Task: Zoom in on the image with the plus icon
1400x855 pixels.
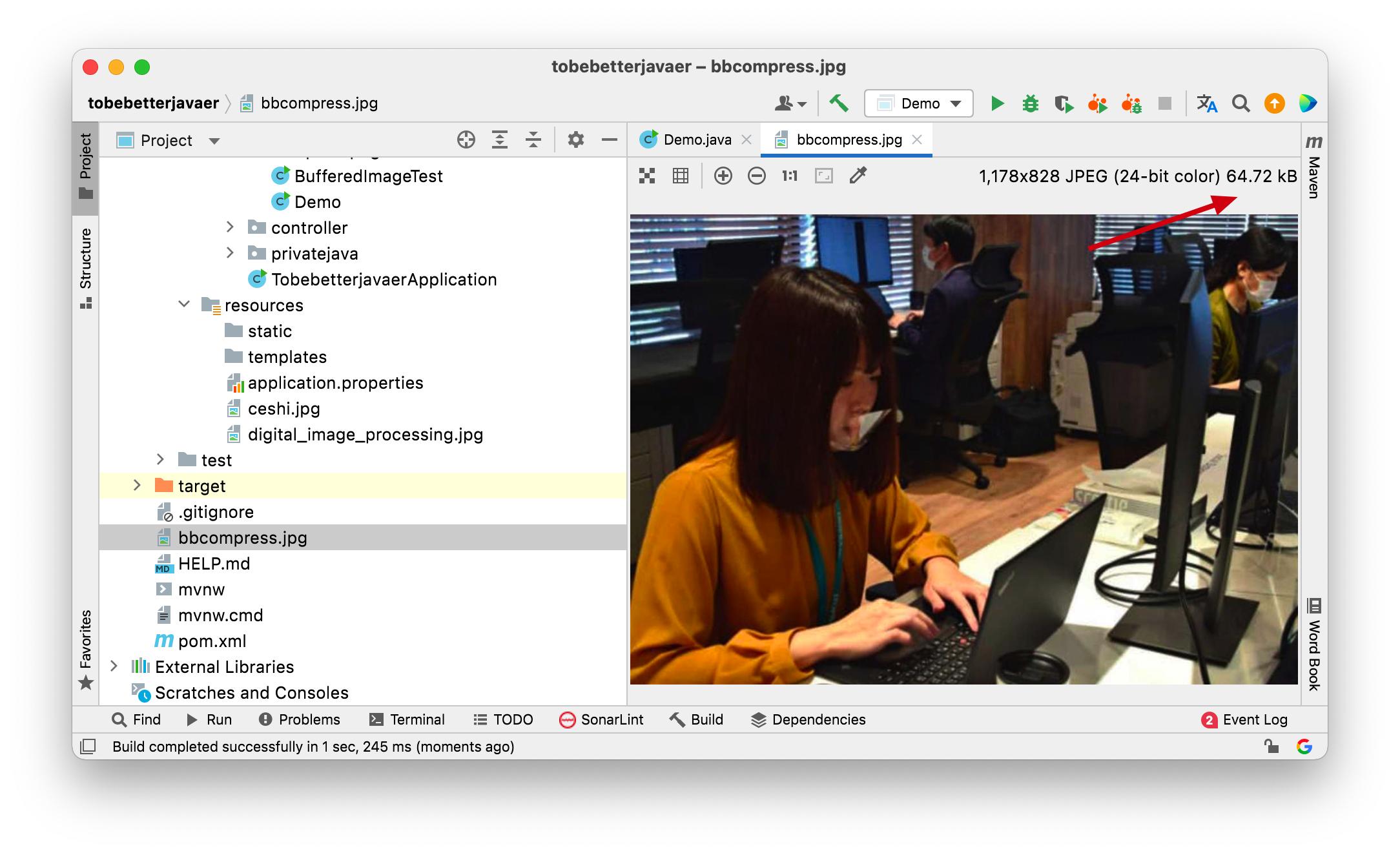Action: click(x=723, y=176)
